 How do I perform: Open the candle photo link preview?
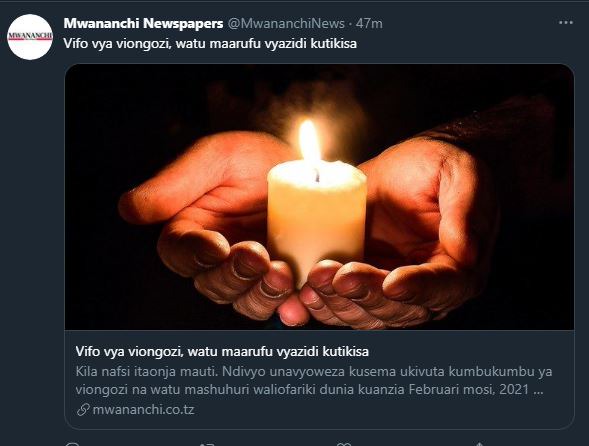pos(319,197)
